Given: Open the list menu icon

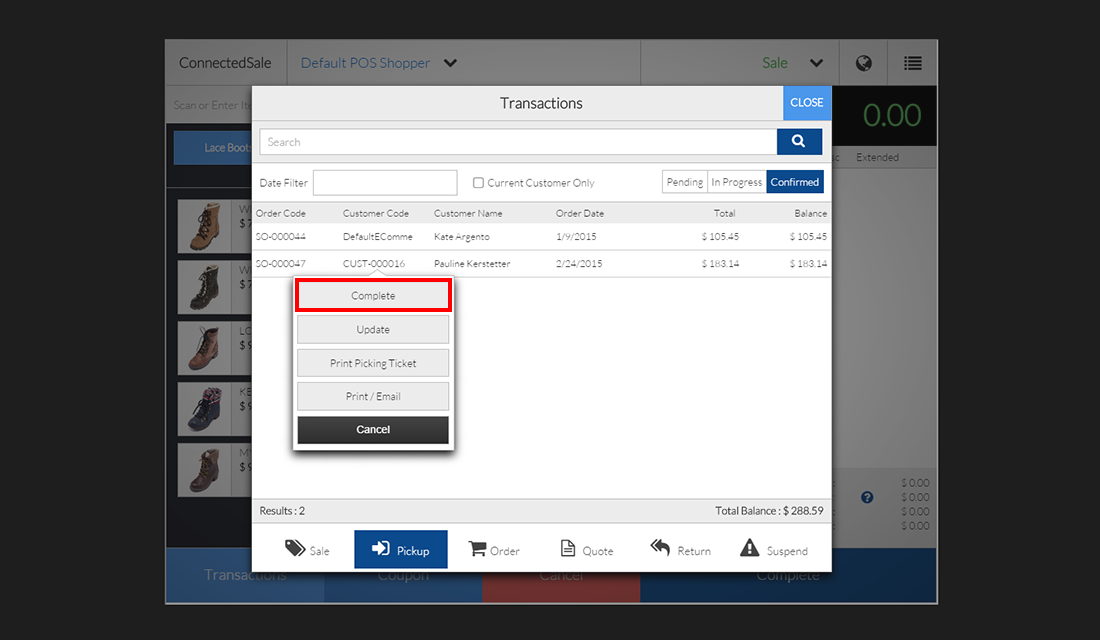Looking at the screenshot, I should tap(912, 63).
